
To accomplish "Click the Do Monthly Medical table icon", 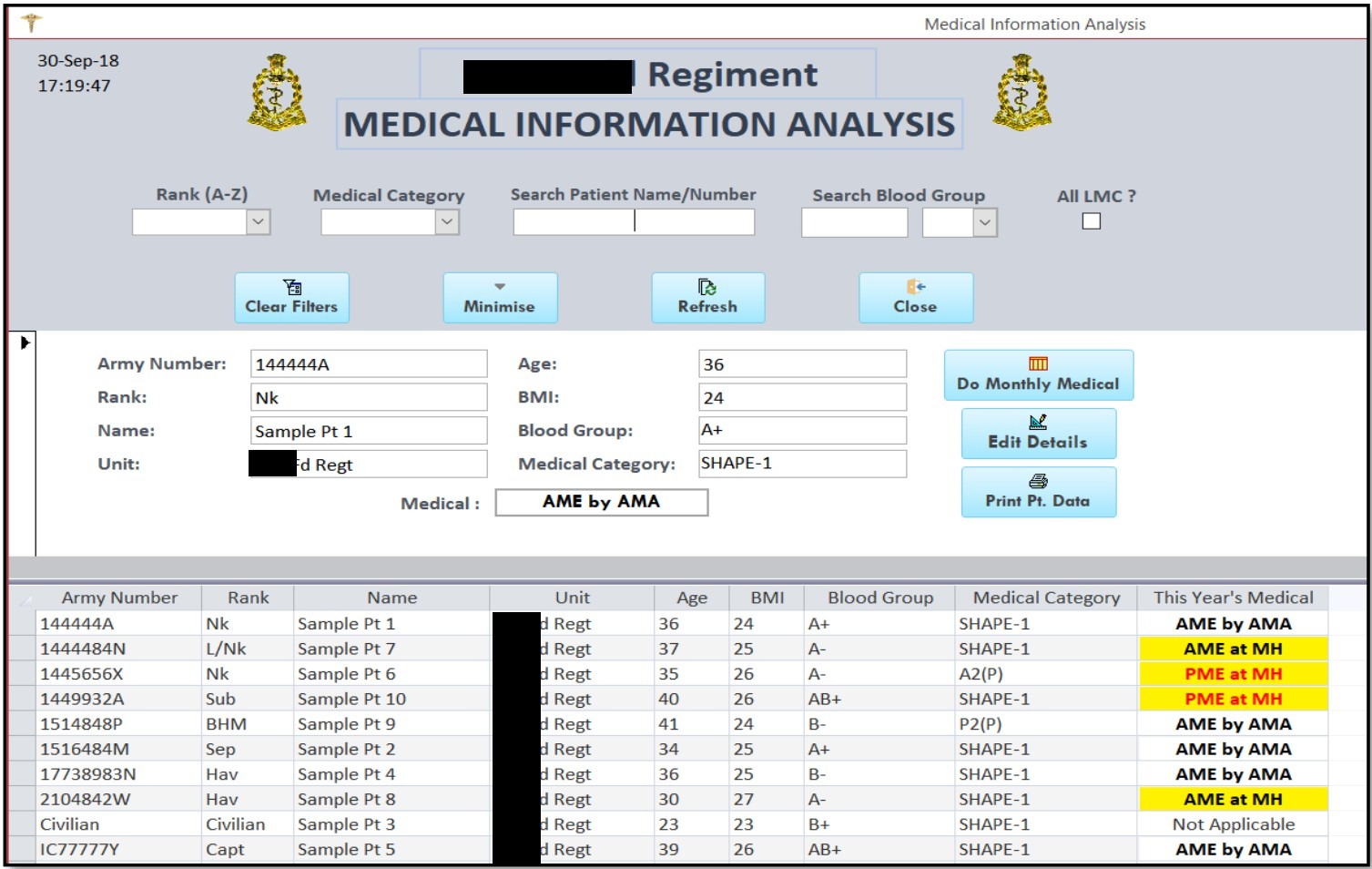I will click(1038, 363).
